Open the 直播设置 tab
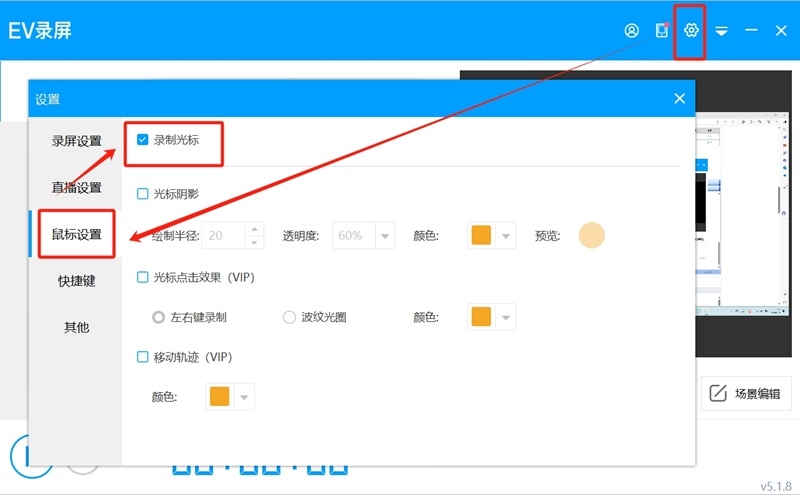 (x=77, y=187)
